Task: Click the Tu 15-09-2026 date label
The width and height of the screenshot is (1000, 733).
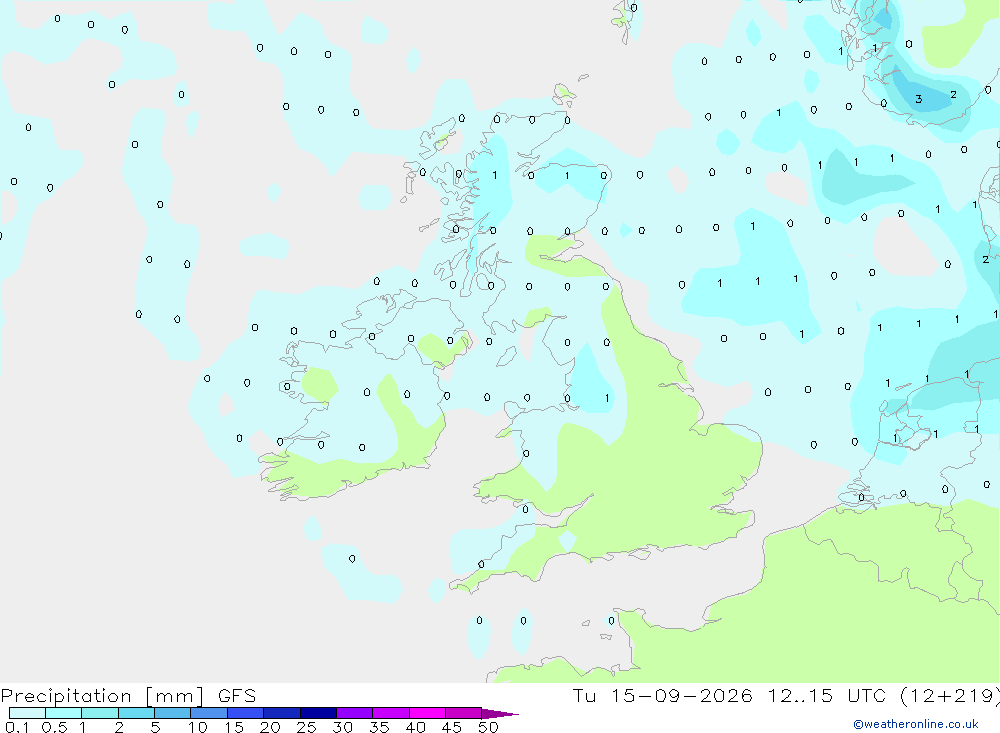Action: (x=663, y=695)
